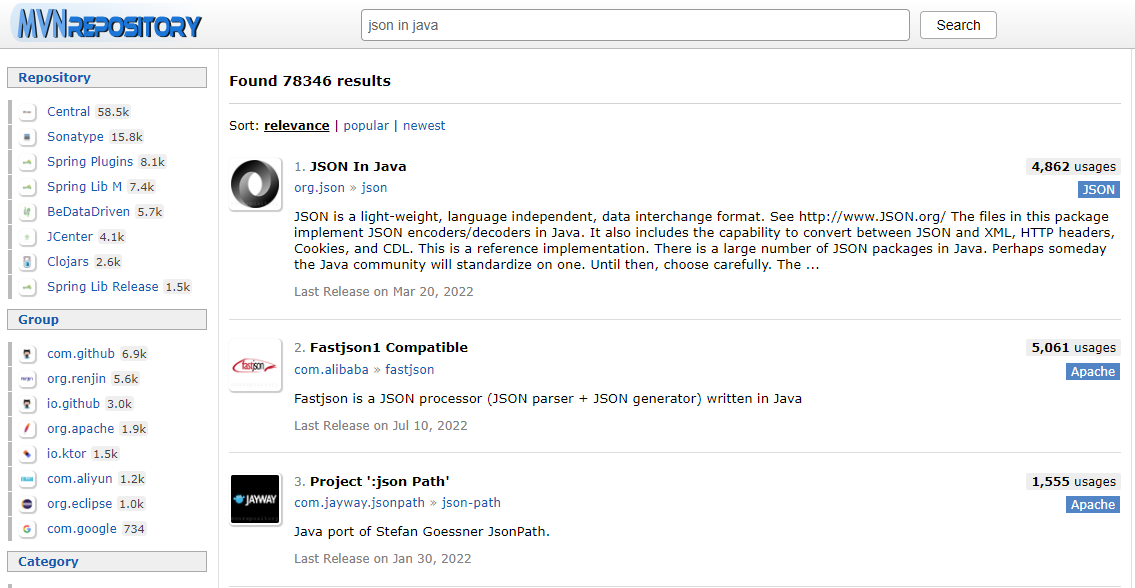The image size is (1135, 588).
Task: Filter by io.ktor group link
Action: click(67, 454)
